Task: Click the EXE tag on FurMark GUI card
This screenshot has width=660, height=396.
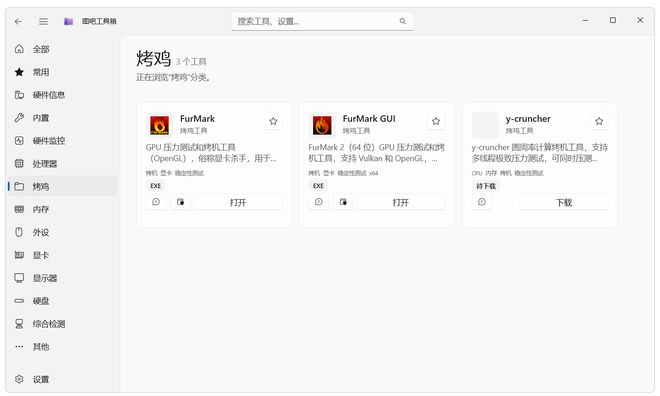Action: tap(319, 186)
